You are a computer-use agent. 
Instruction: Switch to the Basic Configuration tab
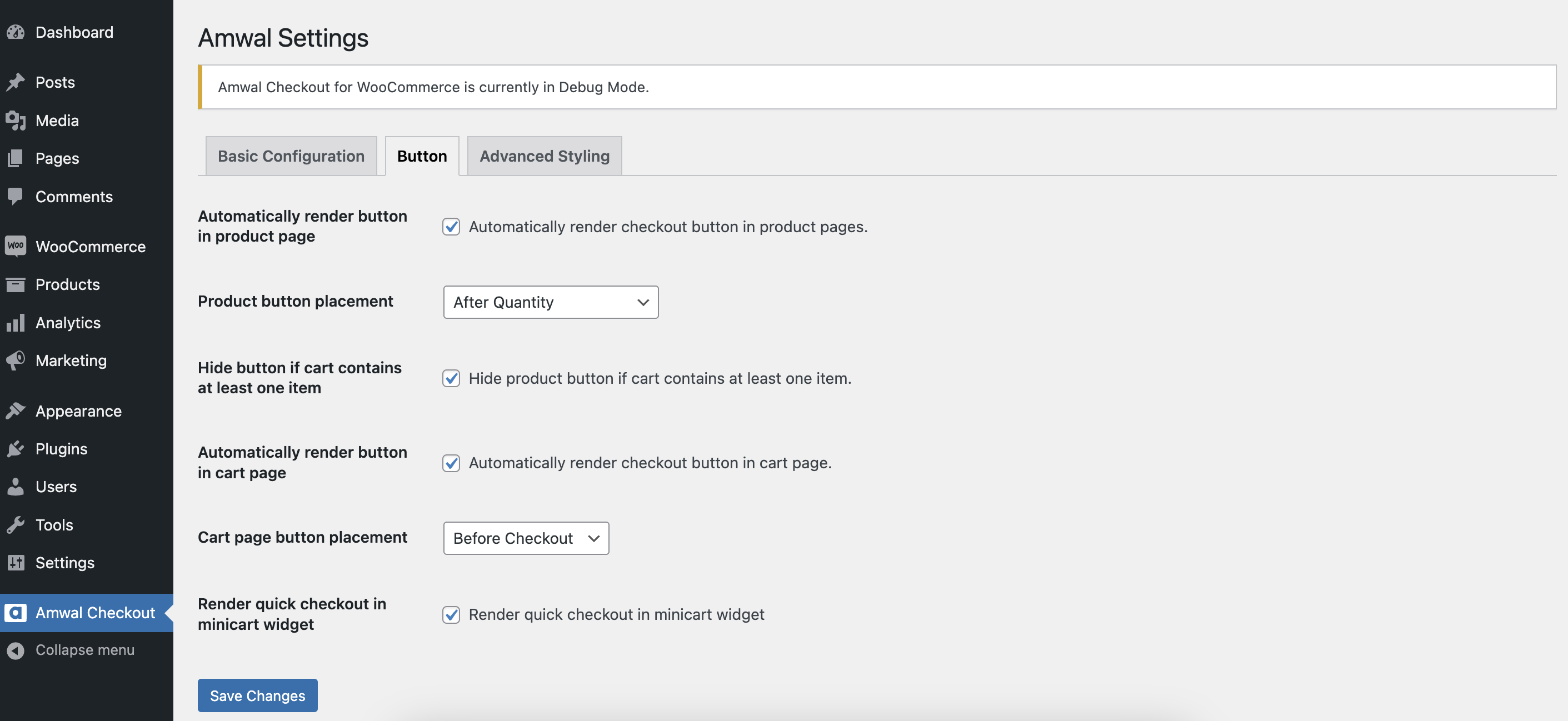click(291, 157)
